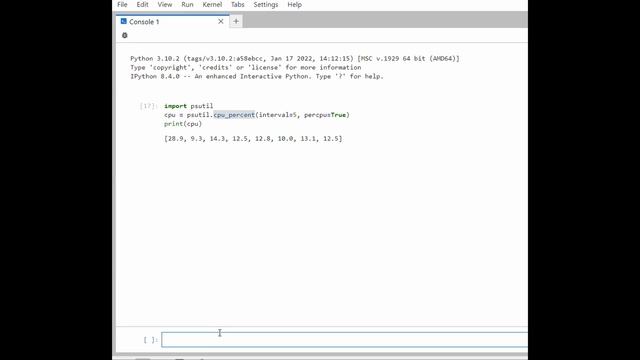Image resolution: width=640 pixels, height=360 pixels.
Task: Click the empty '[ ]:' input prompt
Action: (x=150, y=340)
